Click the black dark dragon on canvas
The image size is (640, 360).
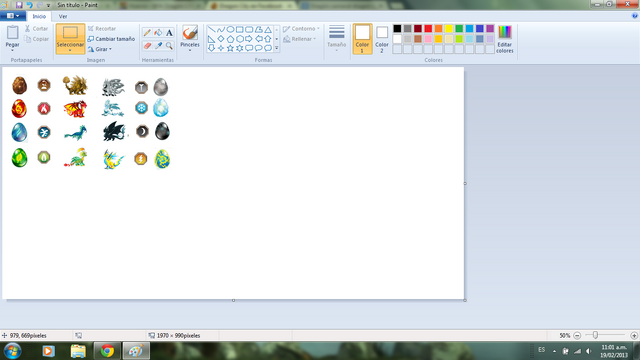(113, 131)
